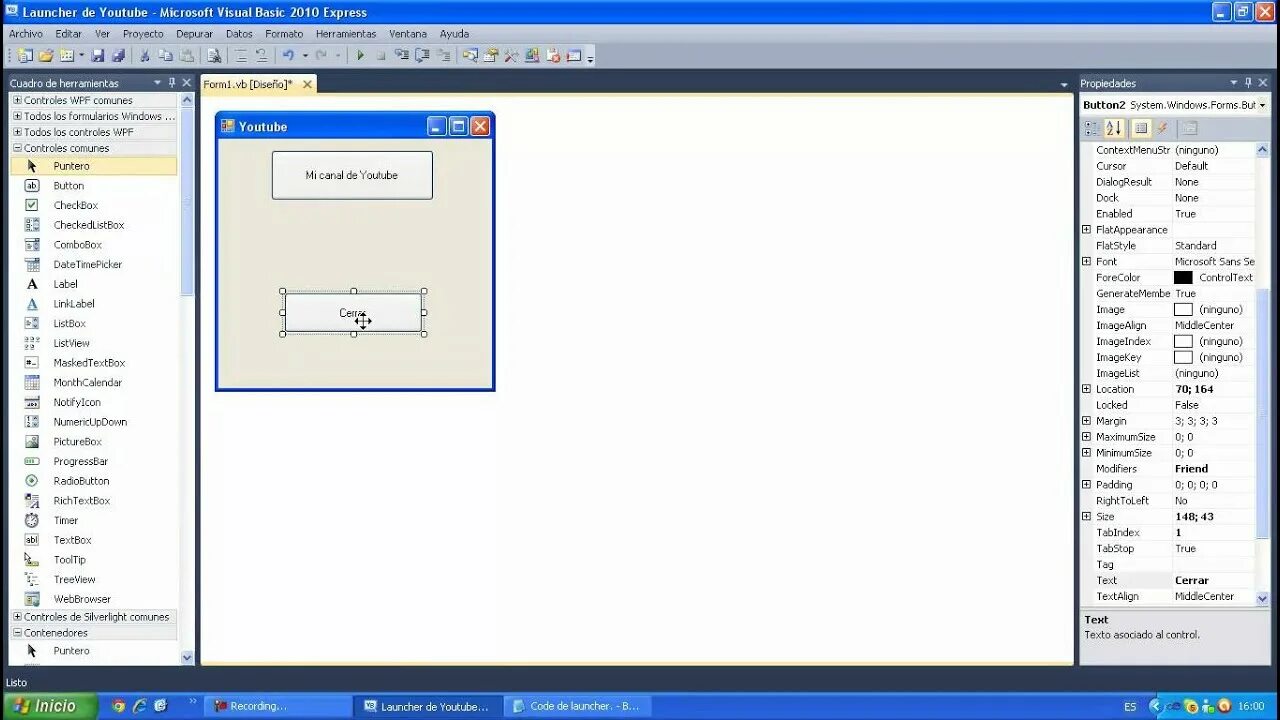Image resolution: width=1280 pixels, height=720 pixels.
Task: Click the New Project toolbar icon
Action: [x=25, y=56]
